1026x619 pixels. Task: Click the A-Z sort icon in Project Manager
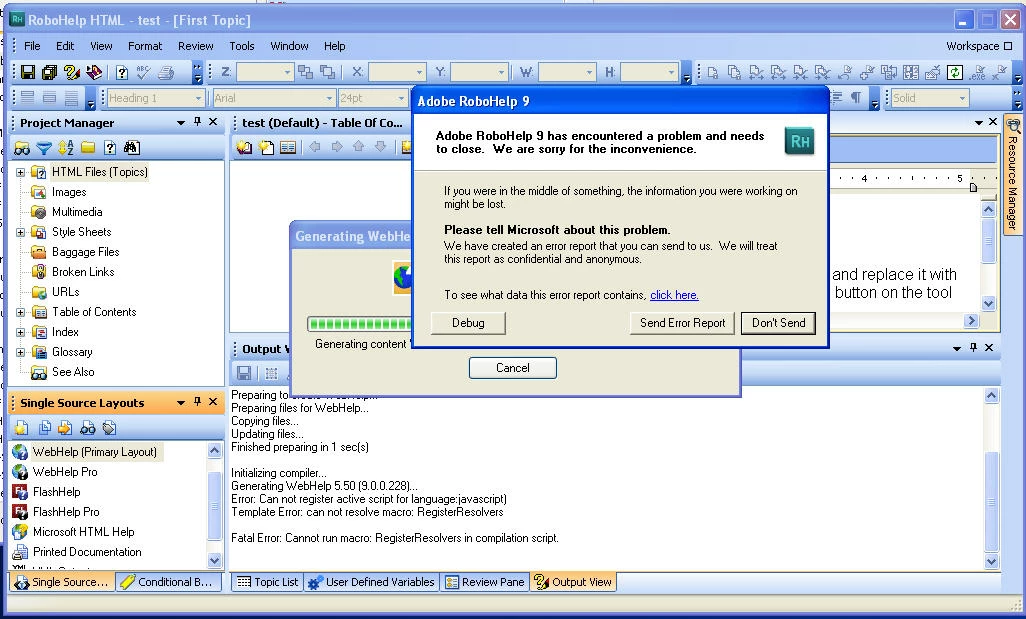point(65,148)
